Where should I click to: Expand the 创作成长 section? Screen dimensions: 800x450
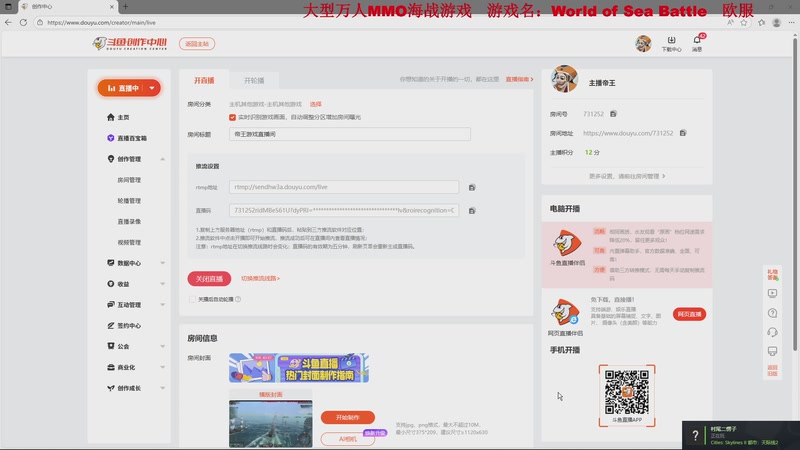point(162,388)
